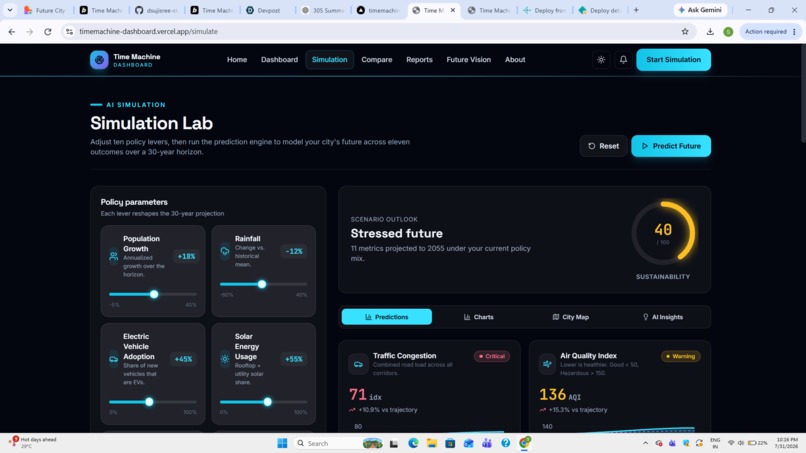Switch to the City Map tab
Screen dimensions: 806x453
pos(571,317)
